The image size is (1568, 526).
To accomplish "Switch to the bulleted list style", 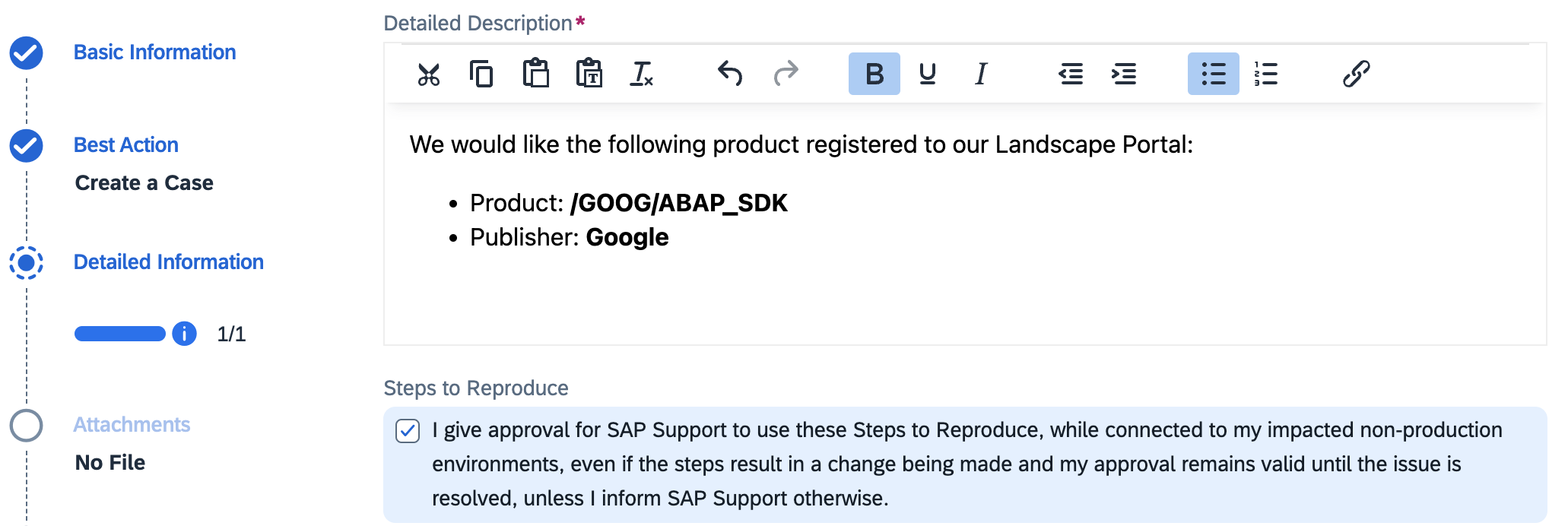I will [1213, 74].
